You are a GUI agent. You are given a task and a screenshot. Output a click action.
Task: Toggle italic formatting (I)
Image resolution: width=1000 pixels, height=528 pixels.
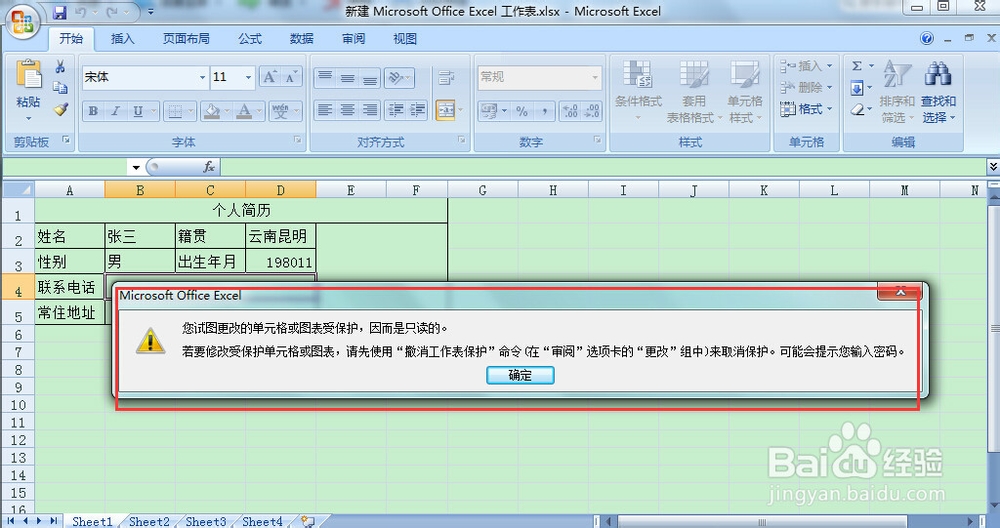pos(115,111)
